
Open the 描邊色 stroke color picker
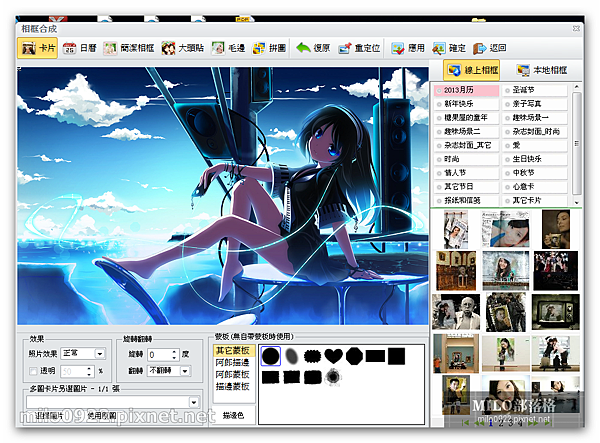coord(233,415)
